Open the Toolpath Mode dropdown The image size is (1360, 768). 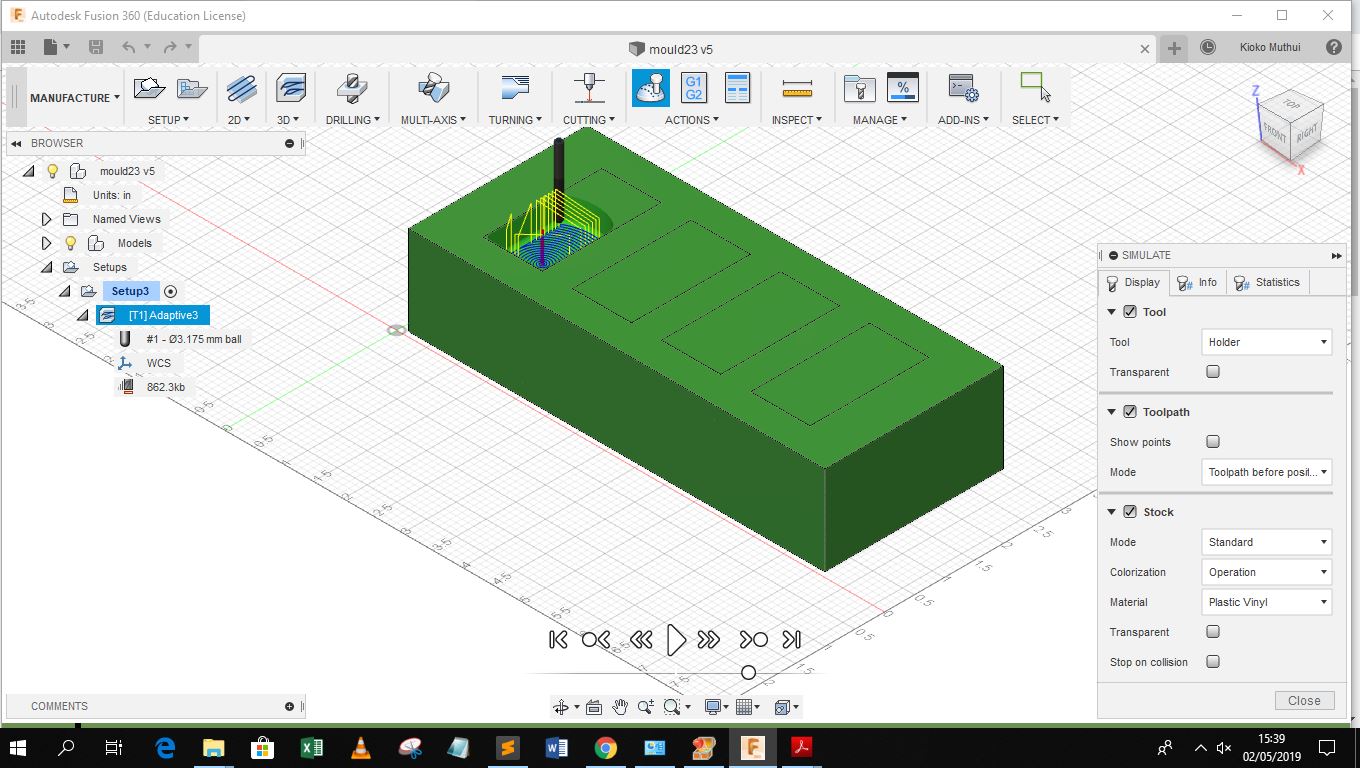pyautogui.click(x=1266, y=472)
